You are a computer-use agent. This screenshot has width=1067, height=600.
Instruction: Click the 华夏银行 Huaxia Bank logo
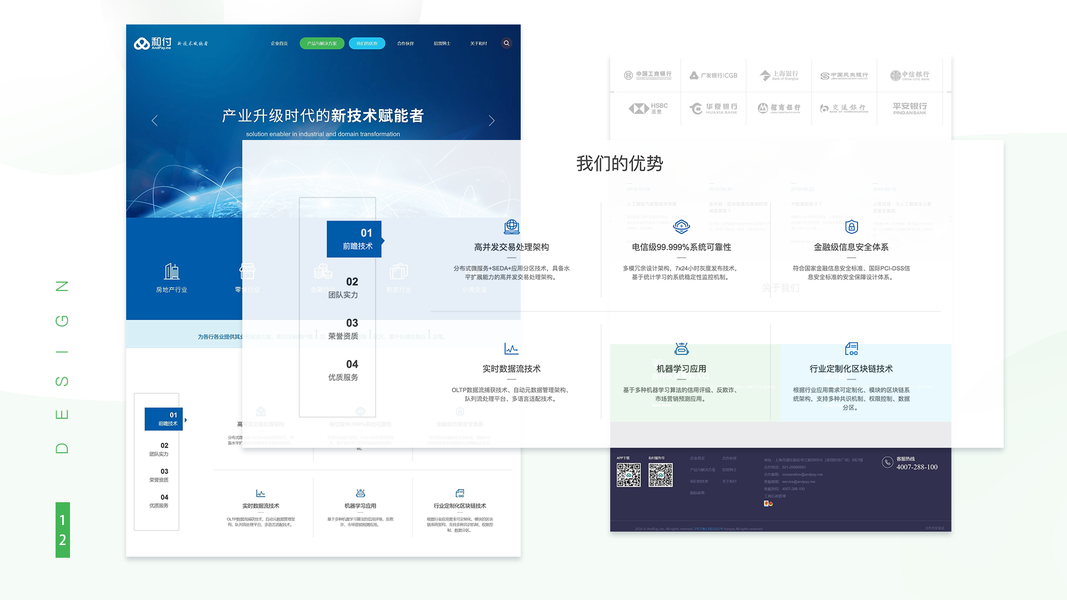coord(713,108)
